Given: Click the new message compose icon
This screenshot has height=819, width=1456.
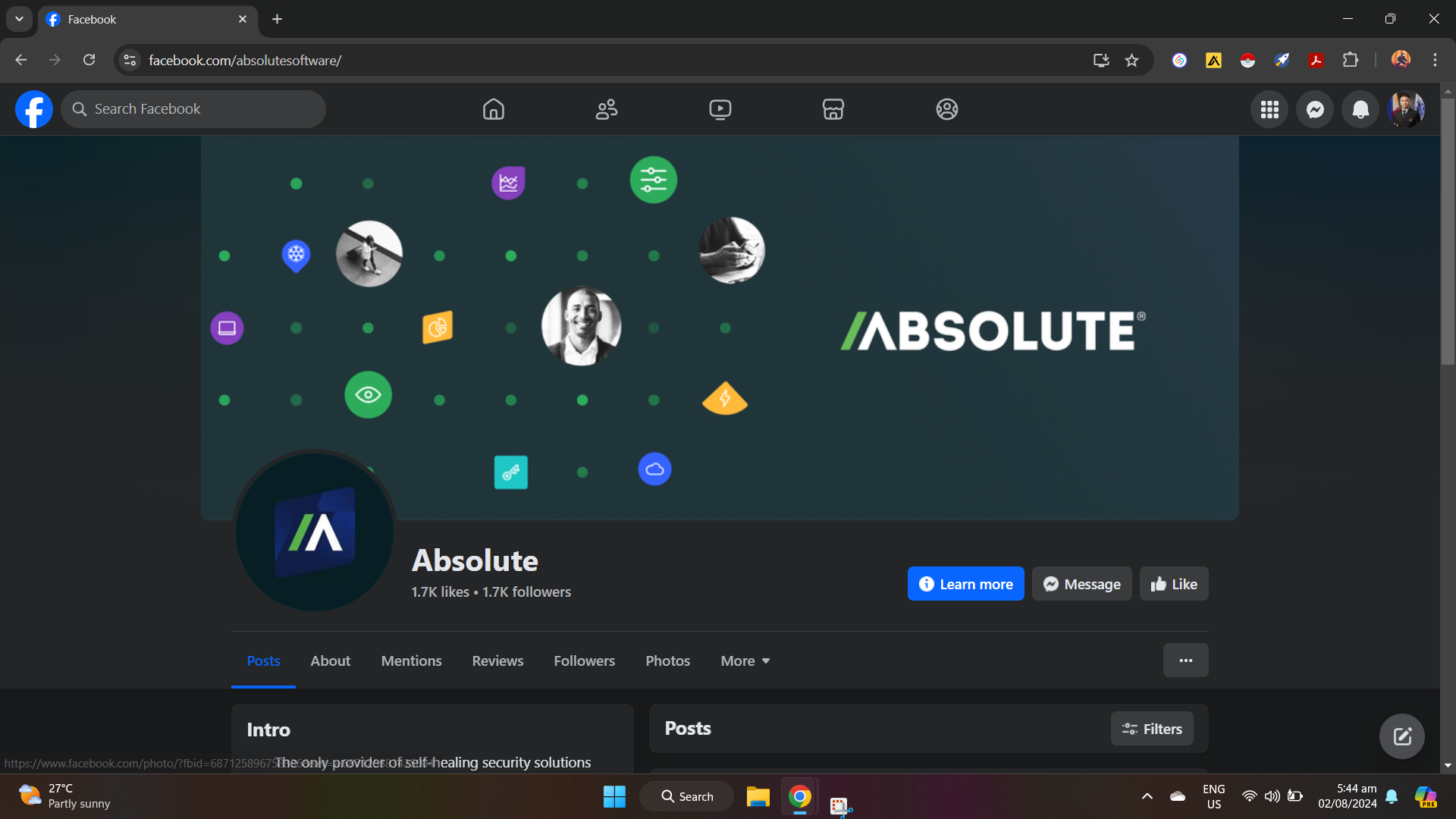Looking at the screenshot, I should click(x=1401, y=736).
